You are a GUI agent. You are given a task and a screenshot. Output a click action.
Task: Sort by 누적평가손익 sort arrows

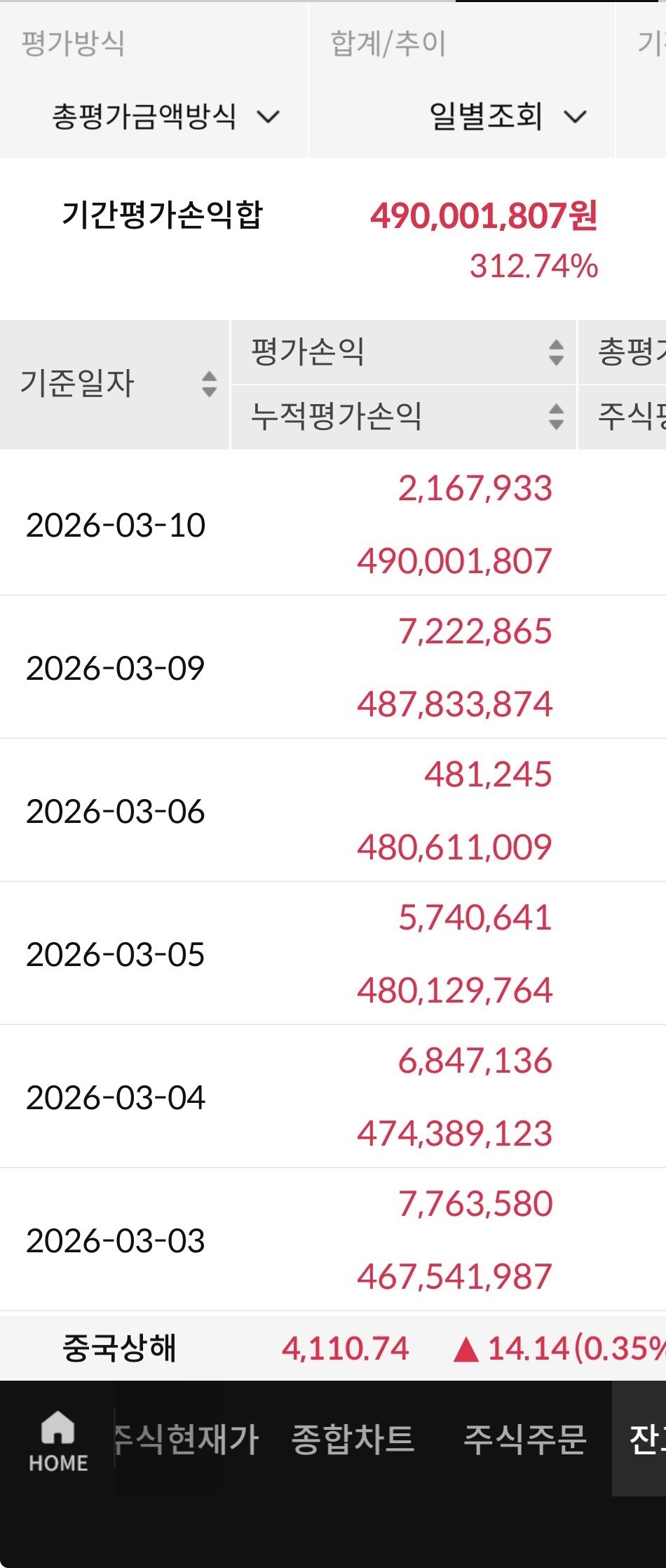tap(556, 416)
